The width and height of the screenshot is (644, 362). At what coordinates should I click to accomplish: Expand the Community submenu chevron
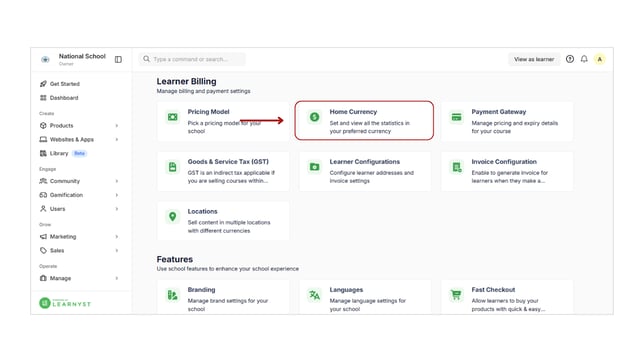point(117,181)
